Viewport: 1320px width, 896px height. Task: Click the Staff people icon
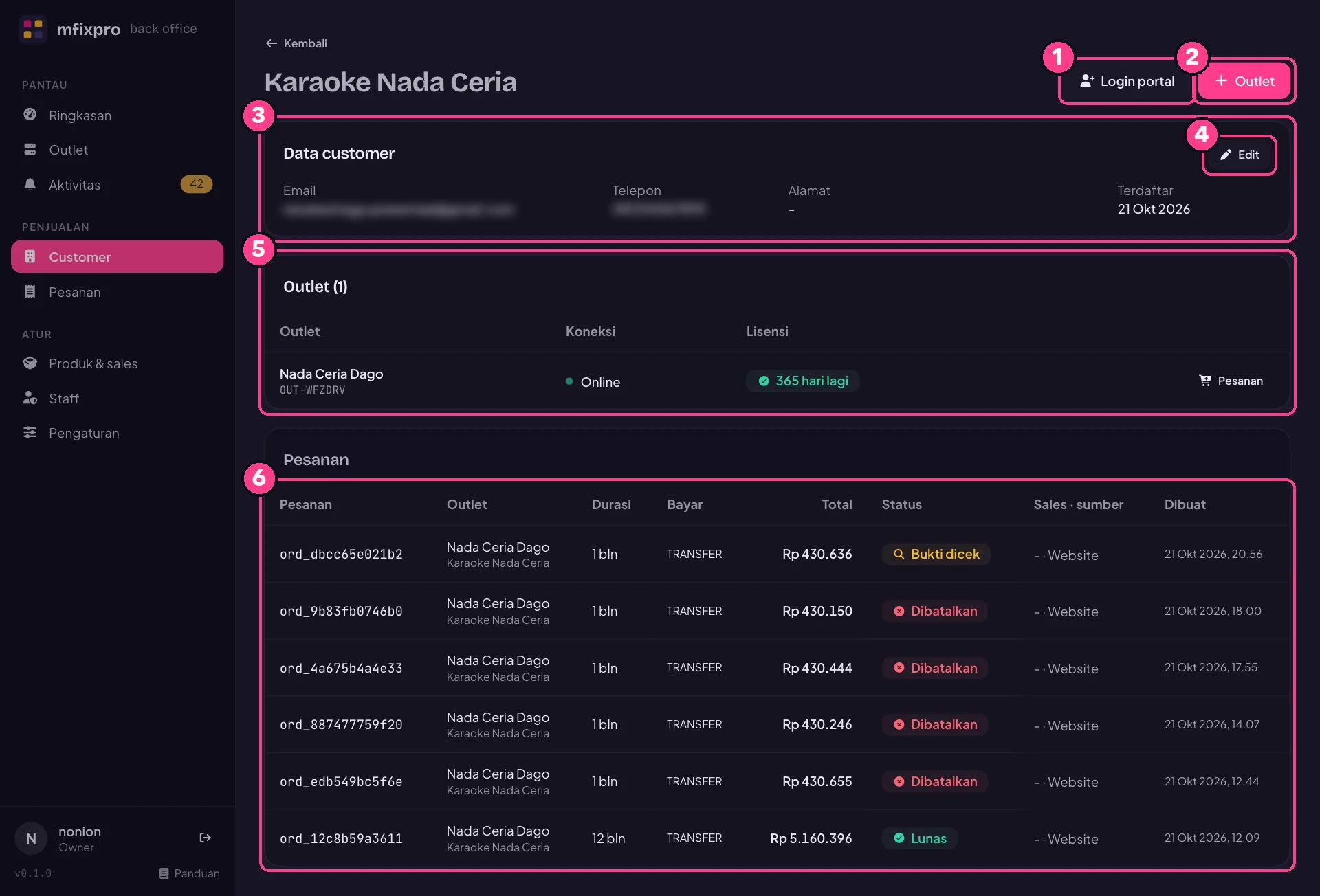click(x=30, y=398)
